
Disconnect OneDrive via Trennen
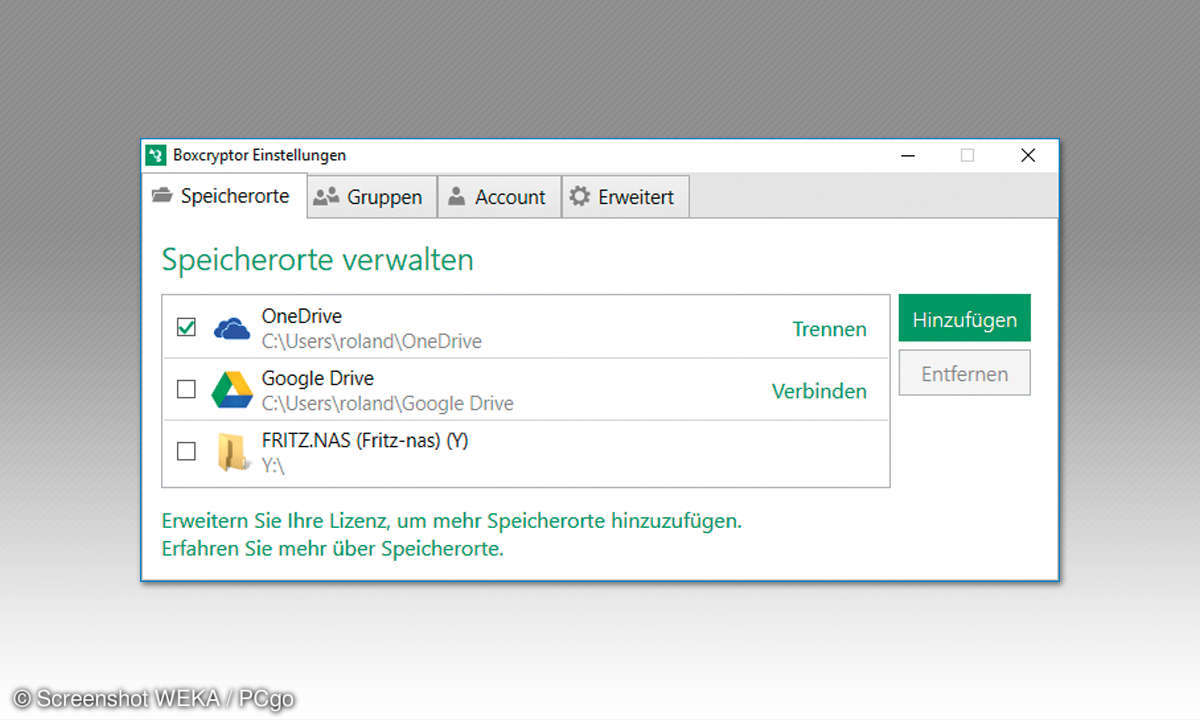click(x=829, y=329)
